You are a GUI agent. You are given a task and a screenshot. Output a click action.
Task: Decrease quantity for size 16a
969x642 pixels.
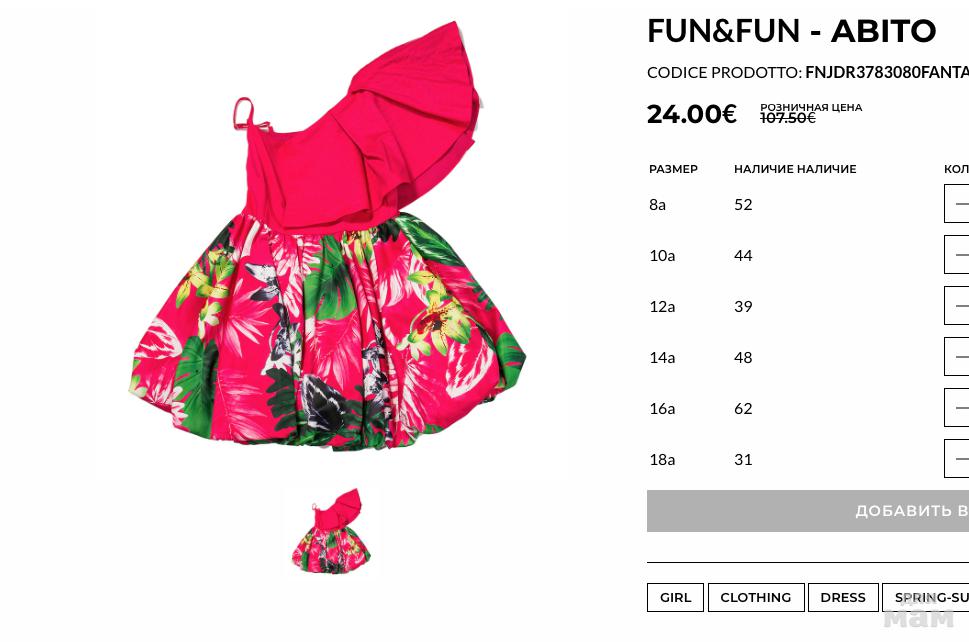tap(961, 408)
